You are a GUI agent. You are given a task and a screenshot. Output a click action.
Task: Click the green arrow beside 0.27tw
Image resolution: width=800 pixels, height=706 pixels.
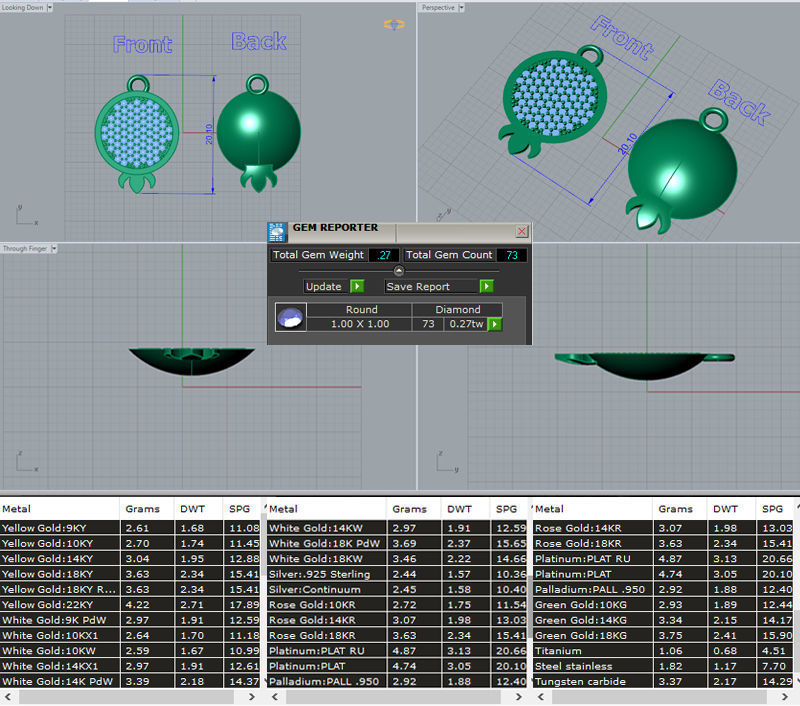(495, 324)
